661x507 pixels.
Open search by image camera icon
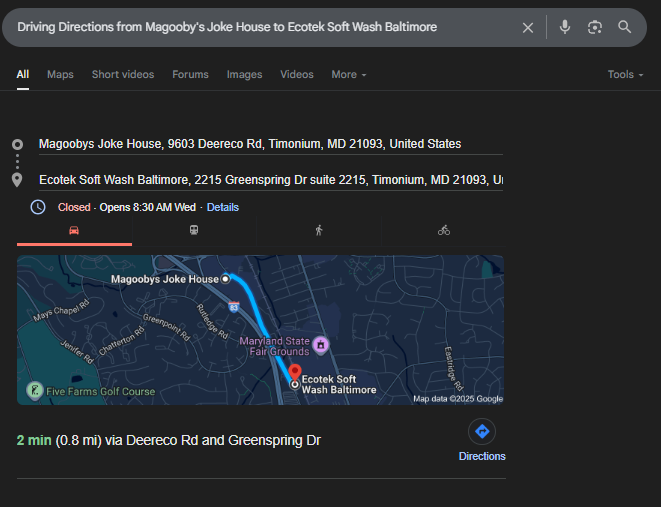click(x=595, y=27)
